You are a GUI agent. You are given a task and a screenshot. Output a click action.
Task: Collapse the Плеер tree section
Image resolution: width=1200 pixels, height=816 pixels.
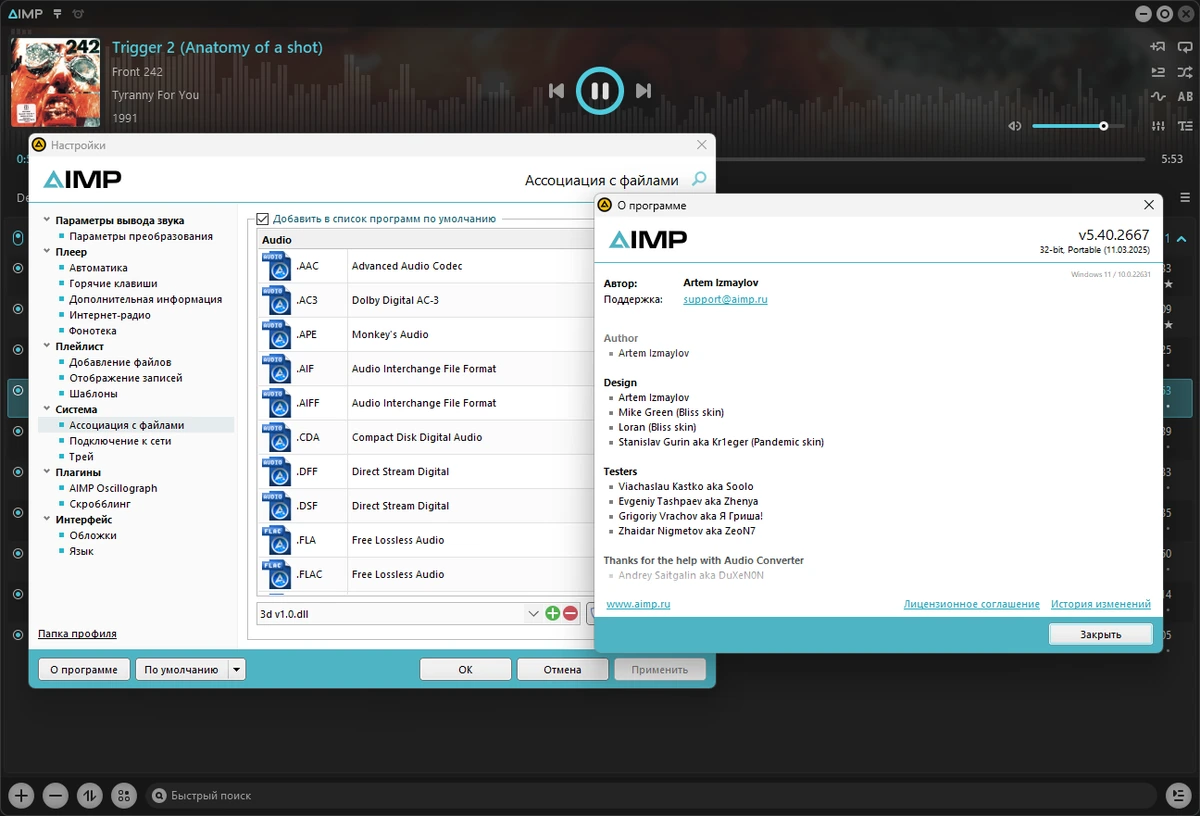pyautogui.click(x=46, y=252)
